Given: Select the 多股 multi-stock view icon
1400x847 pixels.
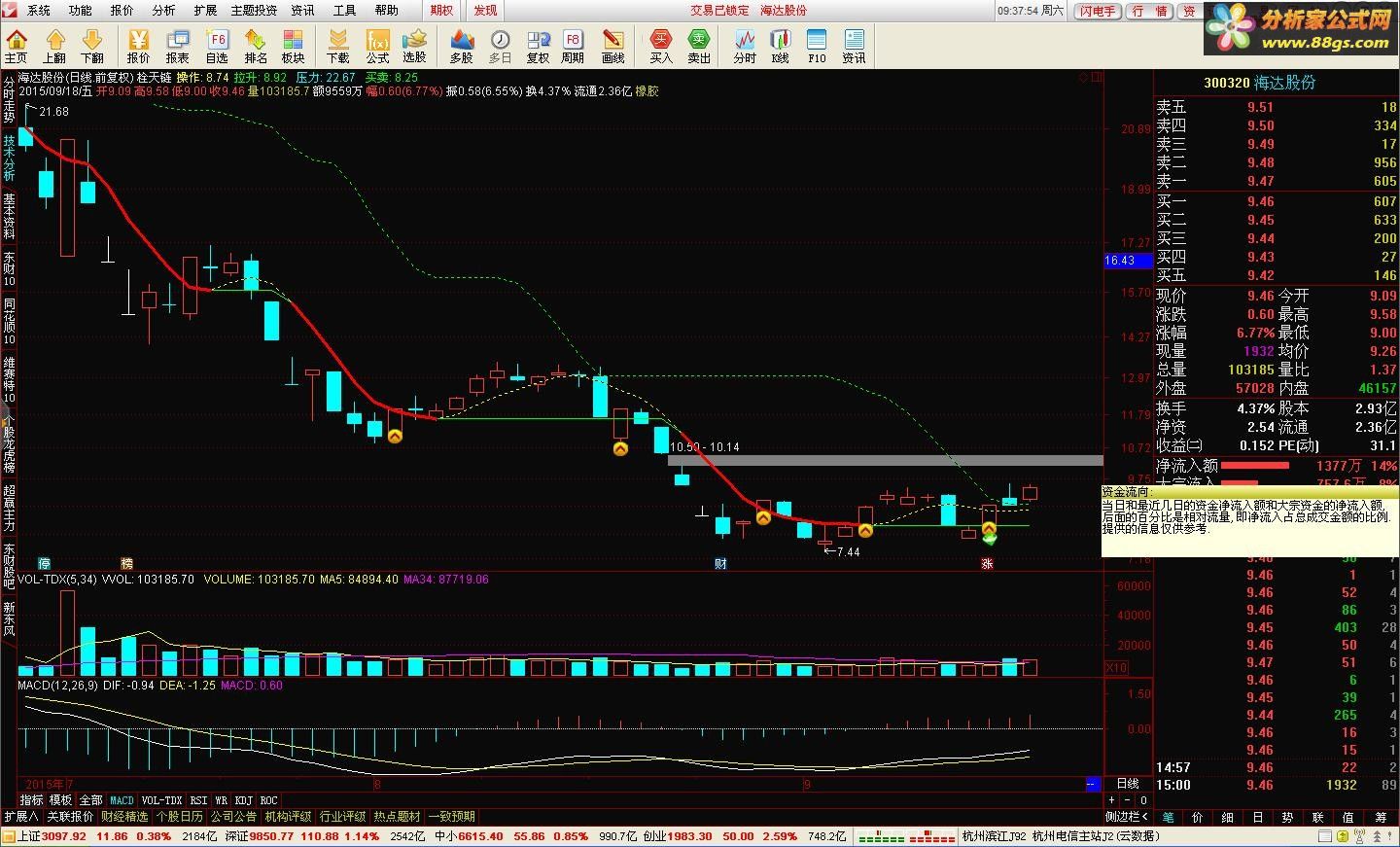Looking at the screenshot, I should pyautogui.click(x=462, y=46).
